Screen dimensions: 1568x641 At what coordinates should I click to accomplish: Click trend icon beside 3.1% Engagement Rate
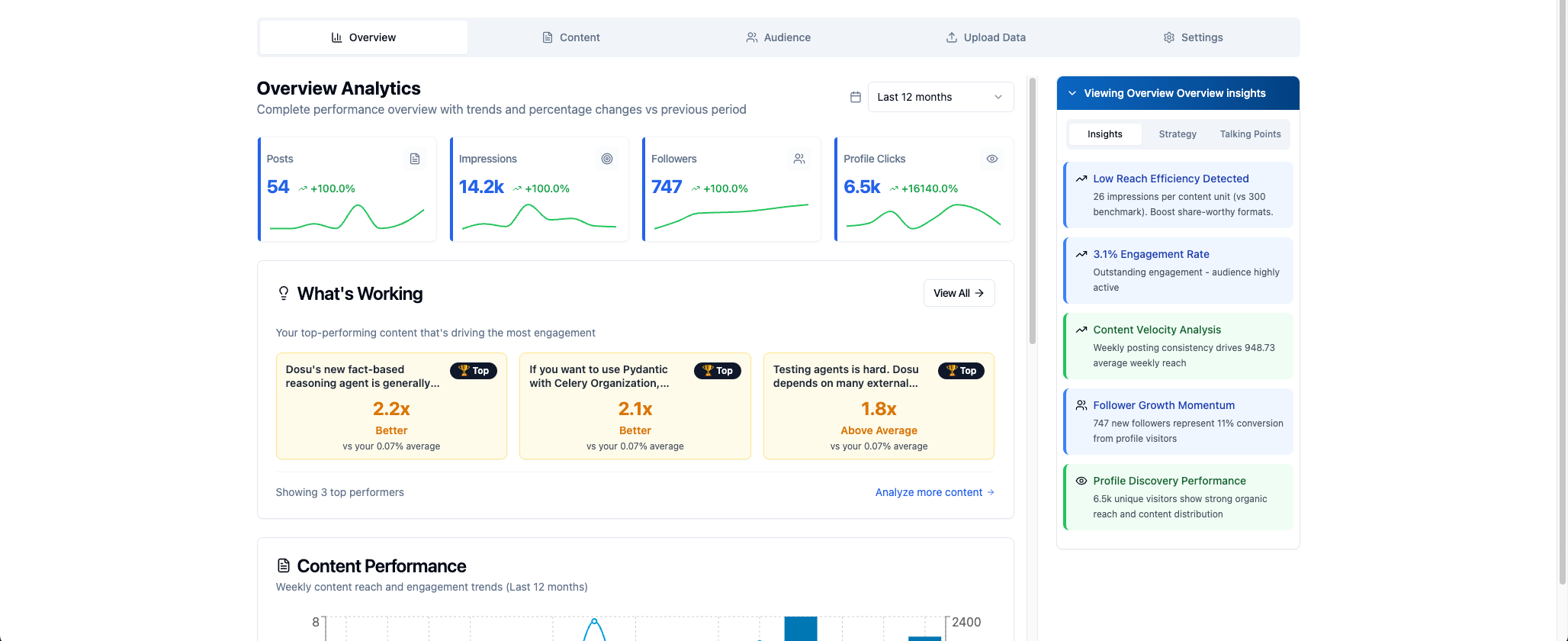[1081, 254]
